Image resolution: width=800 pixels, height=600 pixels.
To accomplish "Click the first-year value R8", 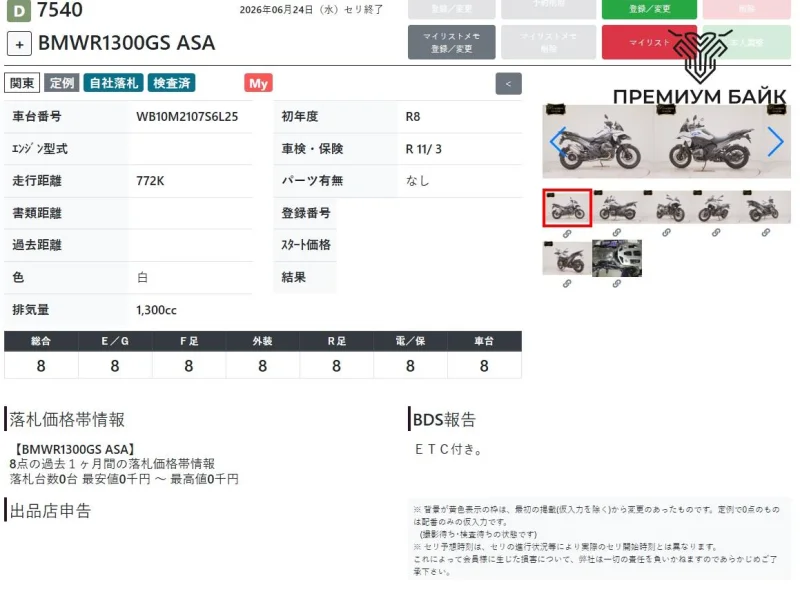I will [413, 117].
